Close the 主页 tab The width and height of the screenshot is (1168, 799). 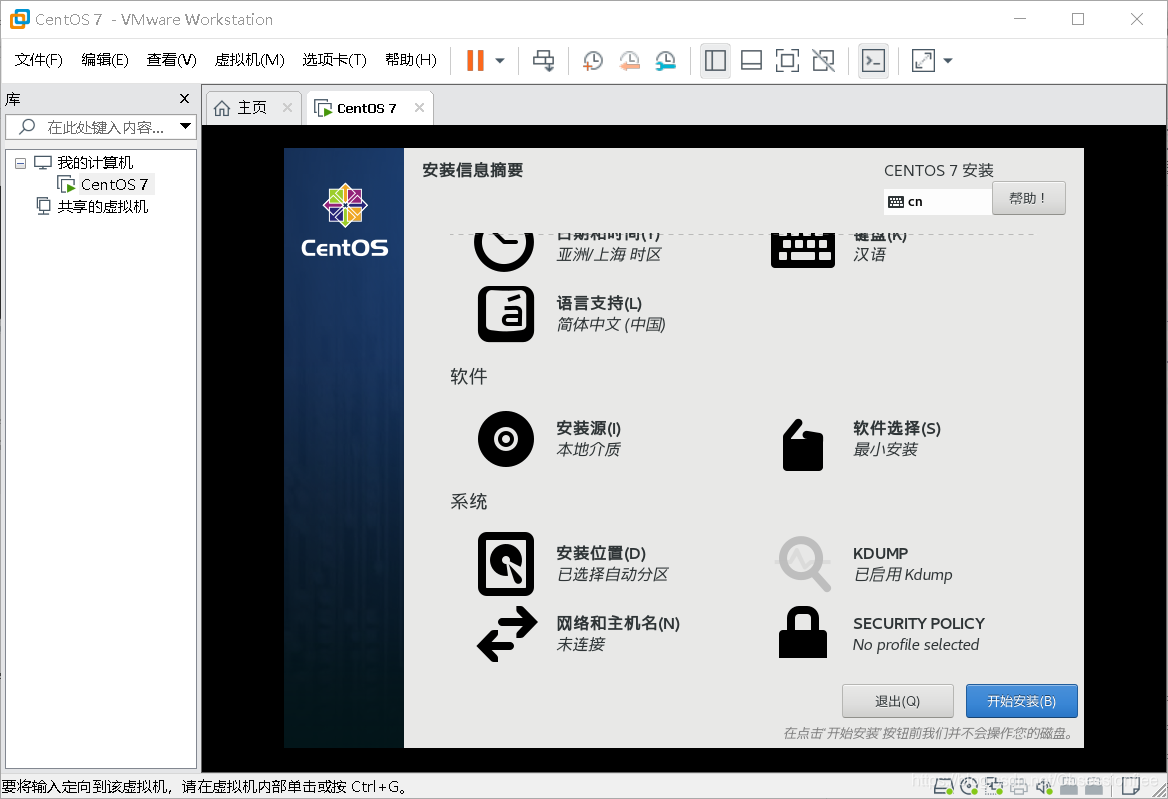click(x=288, y=108)
